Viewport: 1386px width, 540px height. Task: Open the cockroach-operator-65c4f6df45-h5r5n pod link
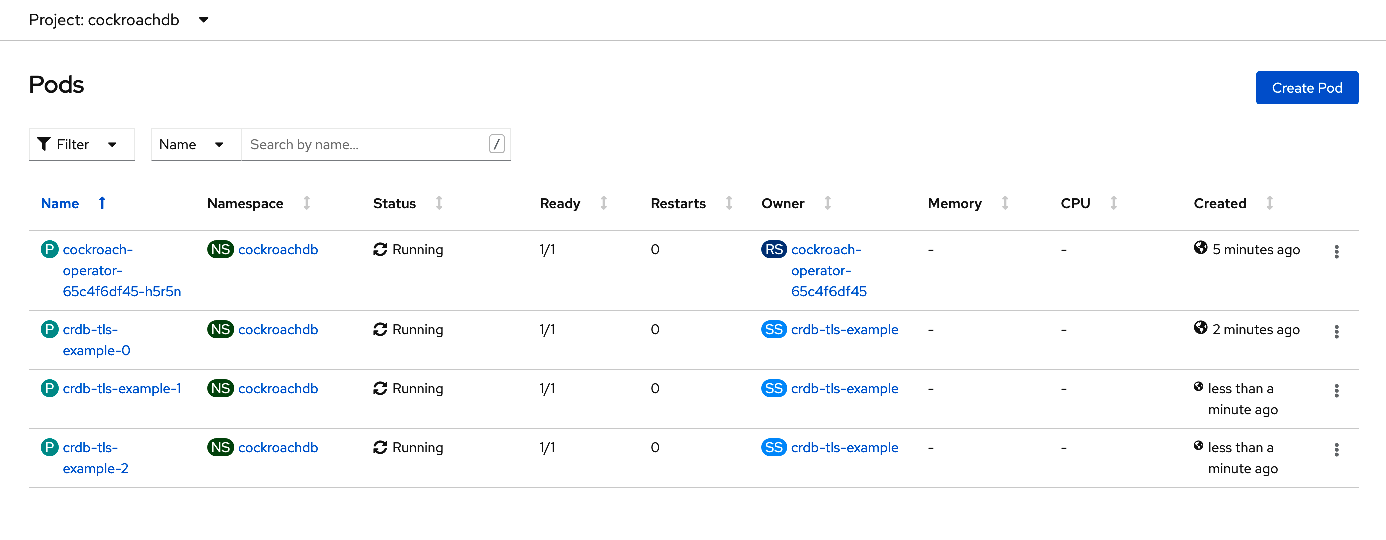click(x=121, y=270)
